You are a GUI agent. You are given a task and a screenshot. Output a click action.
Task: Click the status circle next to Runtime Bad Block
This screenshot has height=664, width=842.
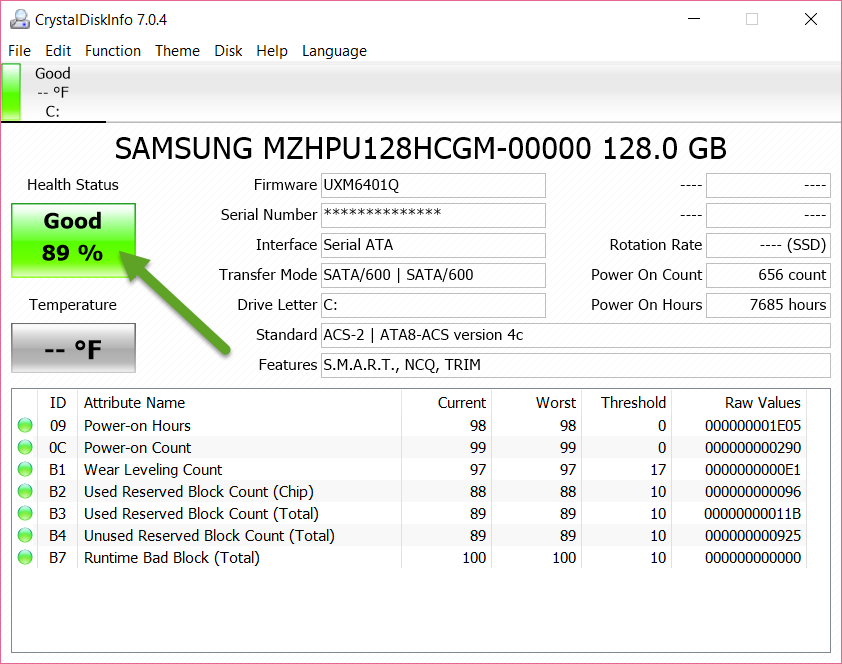(23, 558)
